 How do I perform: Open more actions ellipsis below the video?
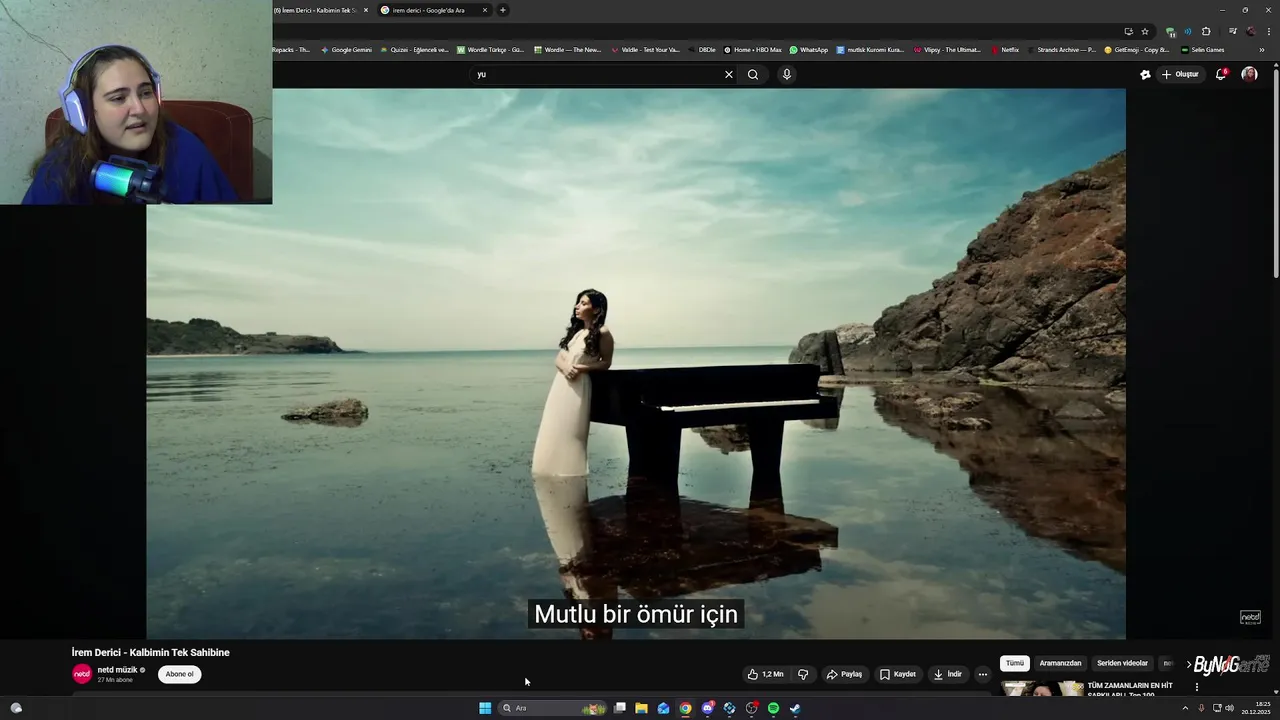(x=982, y=674)
